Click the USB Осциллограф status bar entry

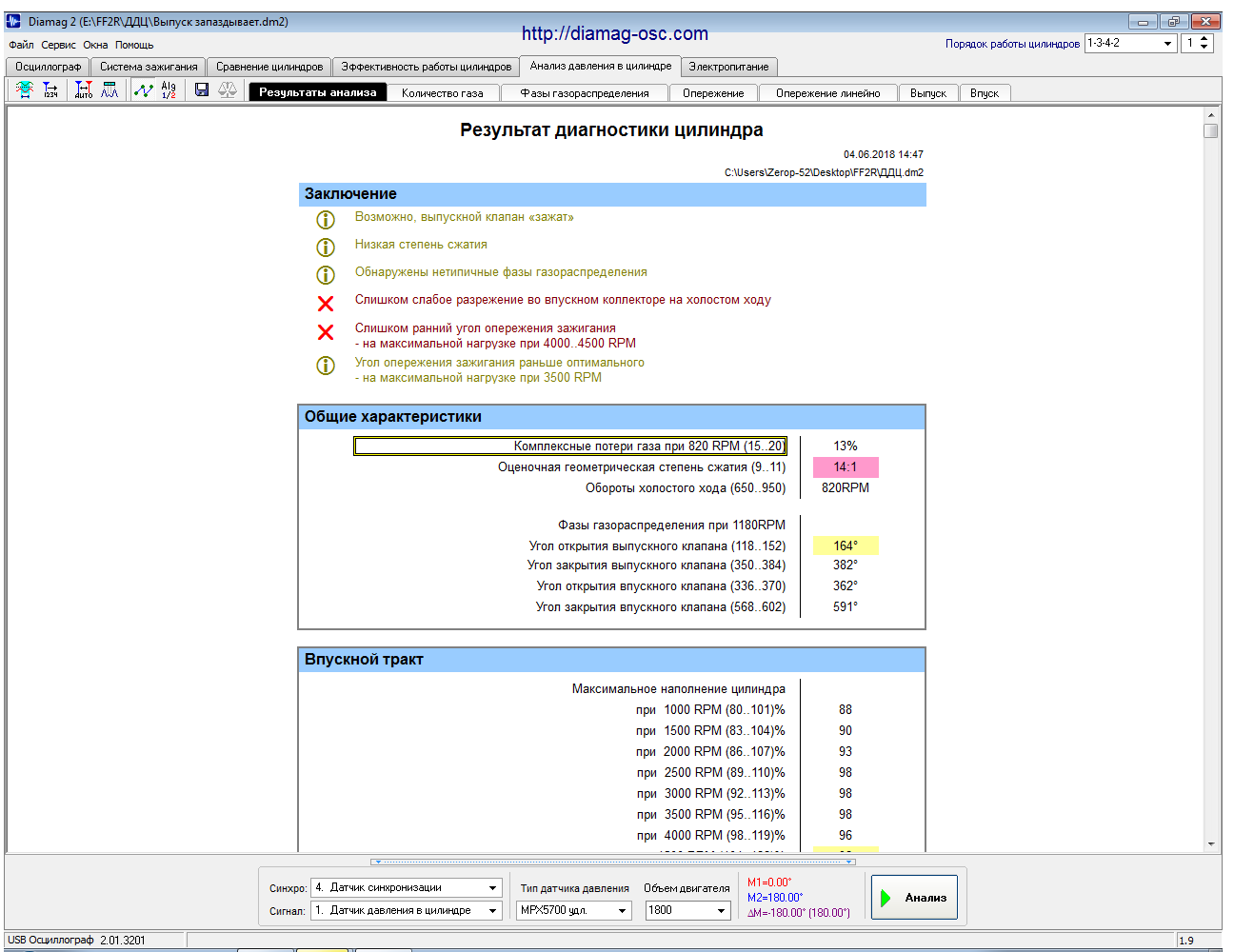click(x=76, y=940)
